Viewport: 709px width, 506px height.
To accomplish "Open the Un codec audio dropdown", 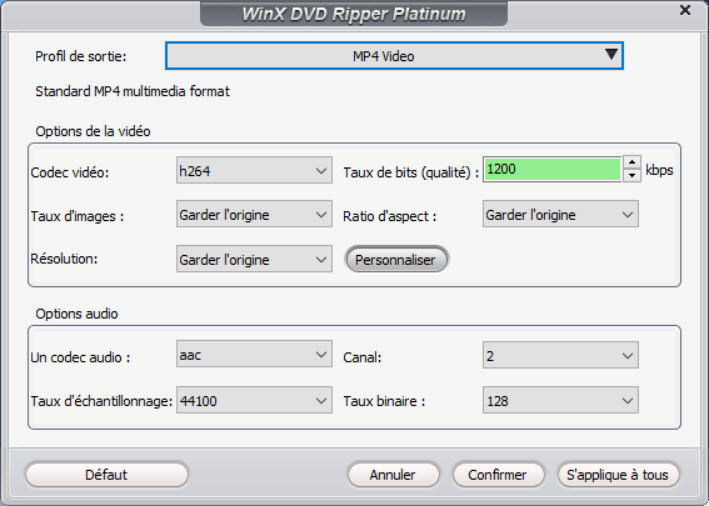I will 253,354.
